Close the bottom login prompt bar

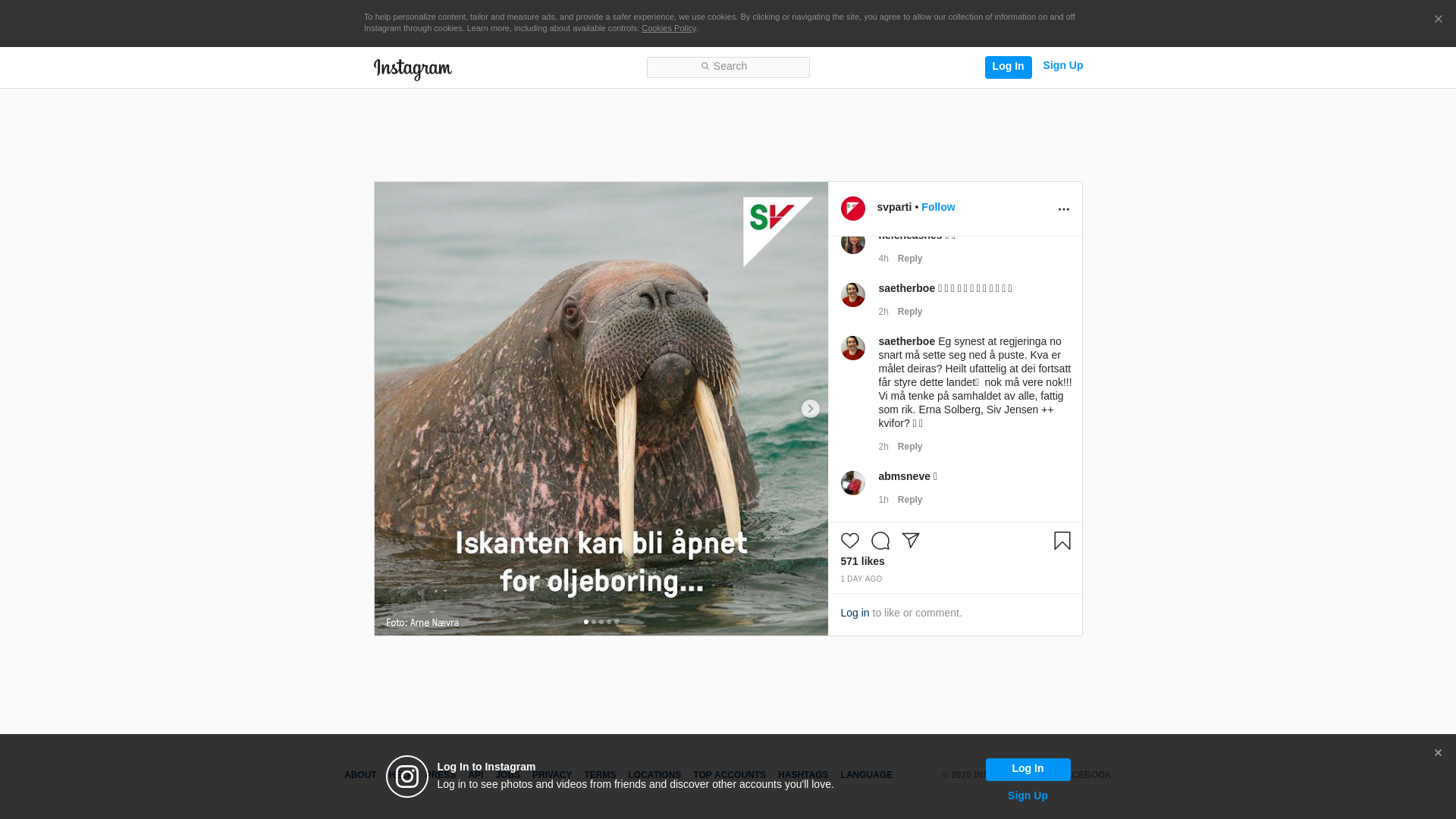pyautogui.click(x=1438, y=753)
